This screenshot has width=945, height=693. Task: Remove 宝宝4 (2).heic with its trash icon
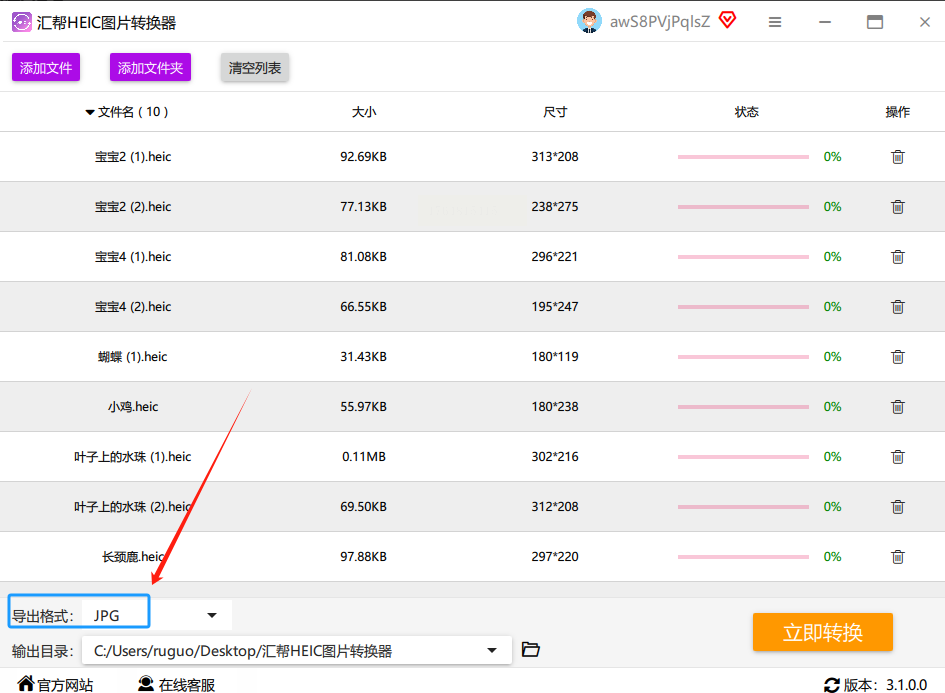click(x=897, y=307)
